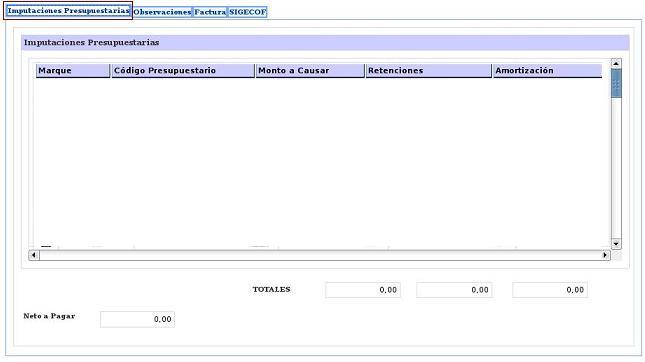Viewport: 645px width, 362px height.
Task: Click the Marque column header
Action: [73, 70]
